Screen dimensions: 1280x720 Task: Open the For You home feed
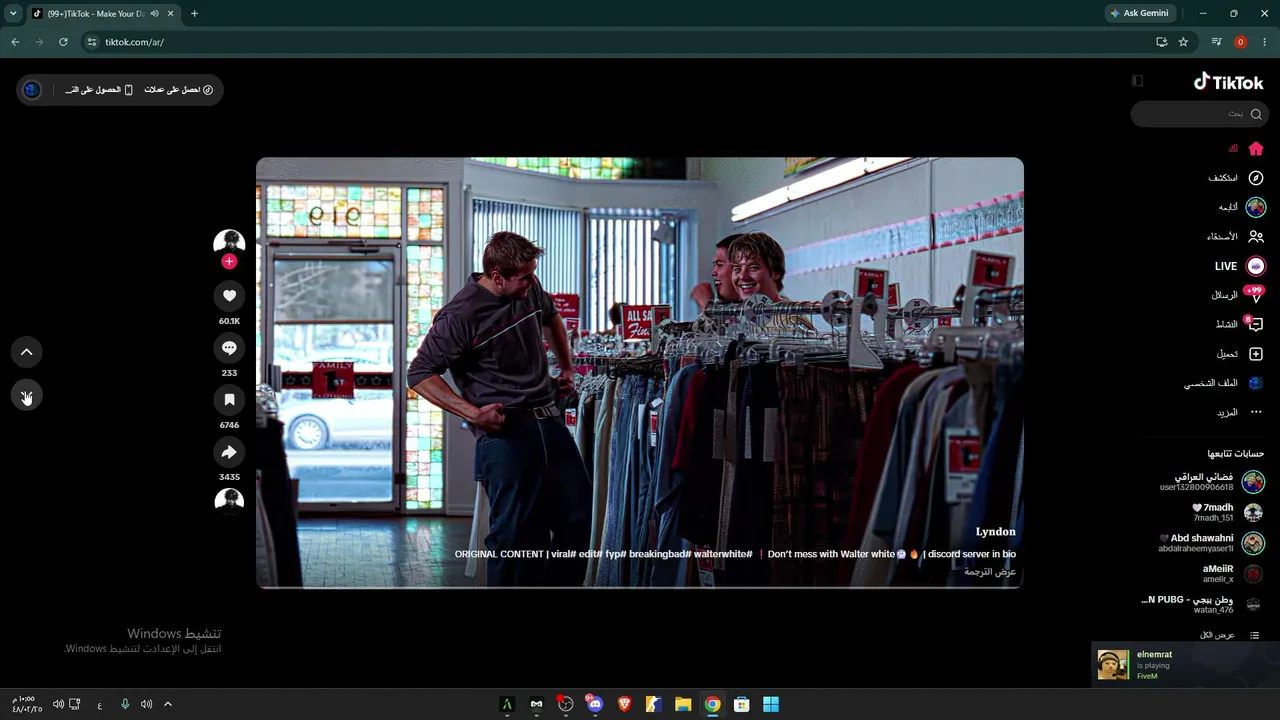pos(1246,149)
